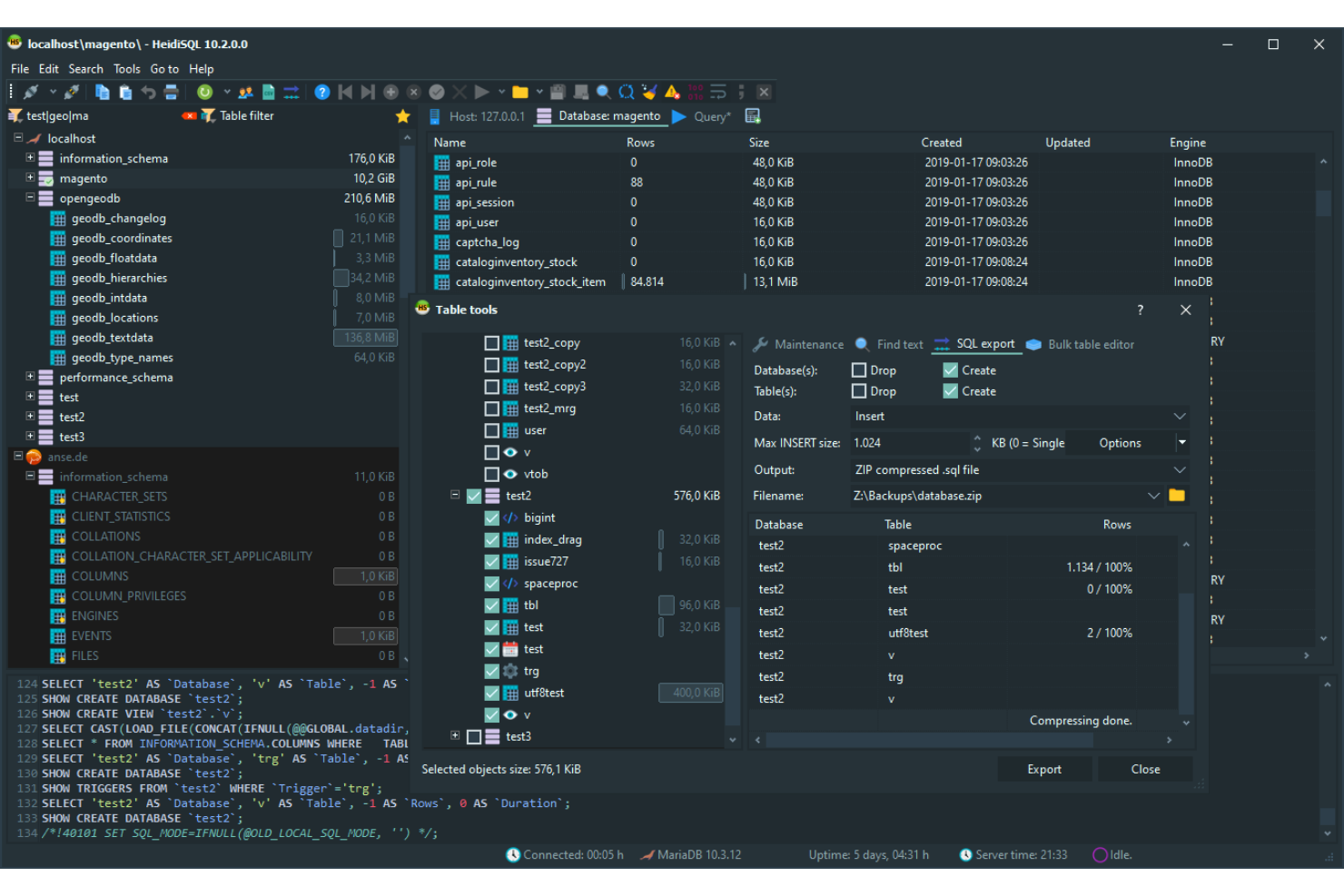Open the Tools menu
The image size is (1344, 896).
point(126,68)
